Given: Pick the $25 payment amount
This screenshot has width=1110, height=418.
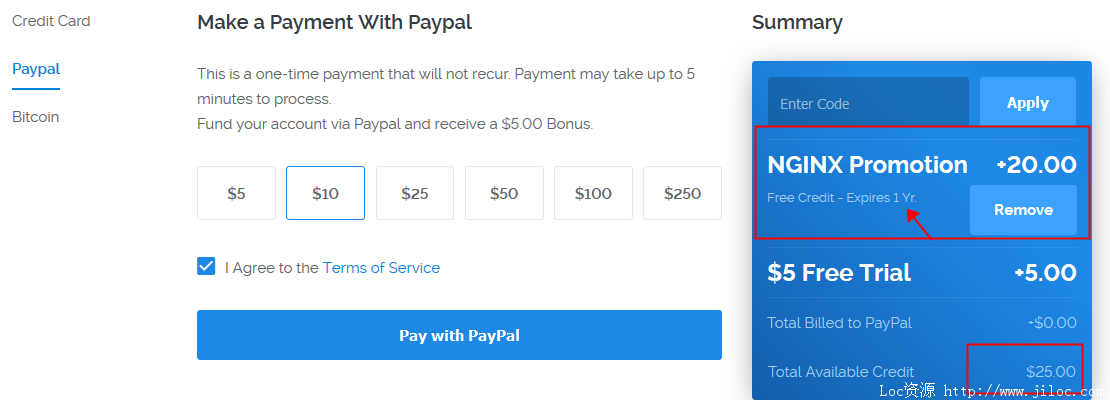Looking at the screenshot, I should coord(415,193).
